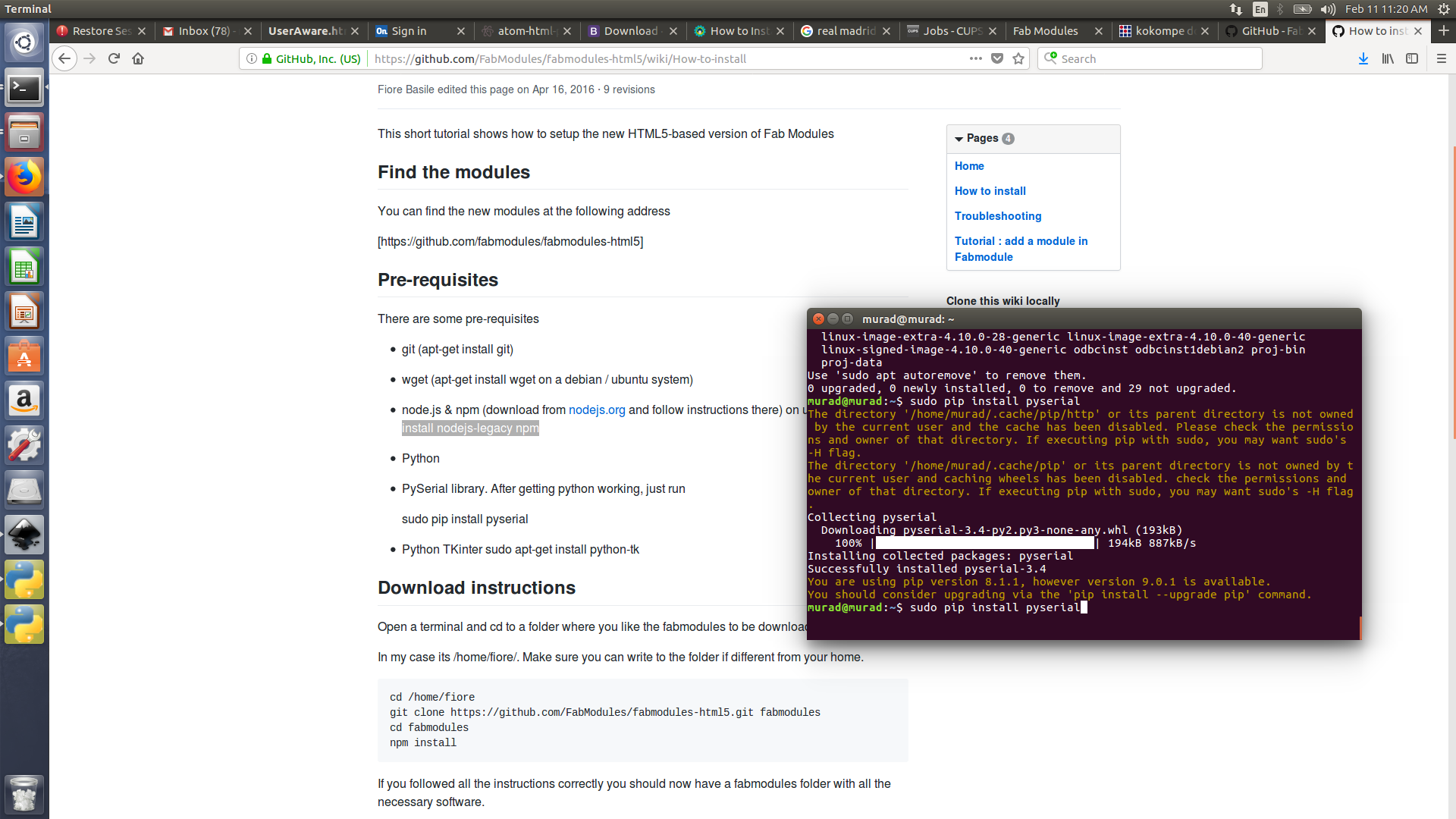Click the Find the modules heading
This screenshot has height=819, width=1456.
point(453,172)
